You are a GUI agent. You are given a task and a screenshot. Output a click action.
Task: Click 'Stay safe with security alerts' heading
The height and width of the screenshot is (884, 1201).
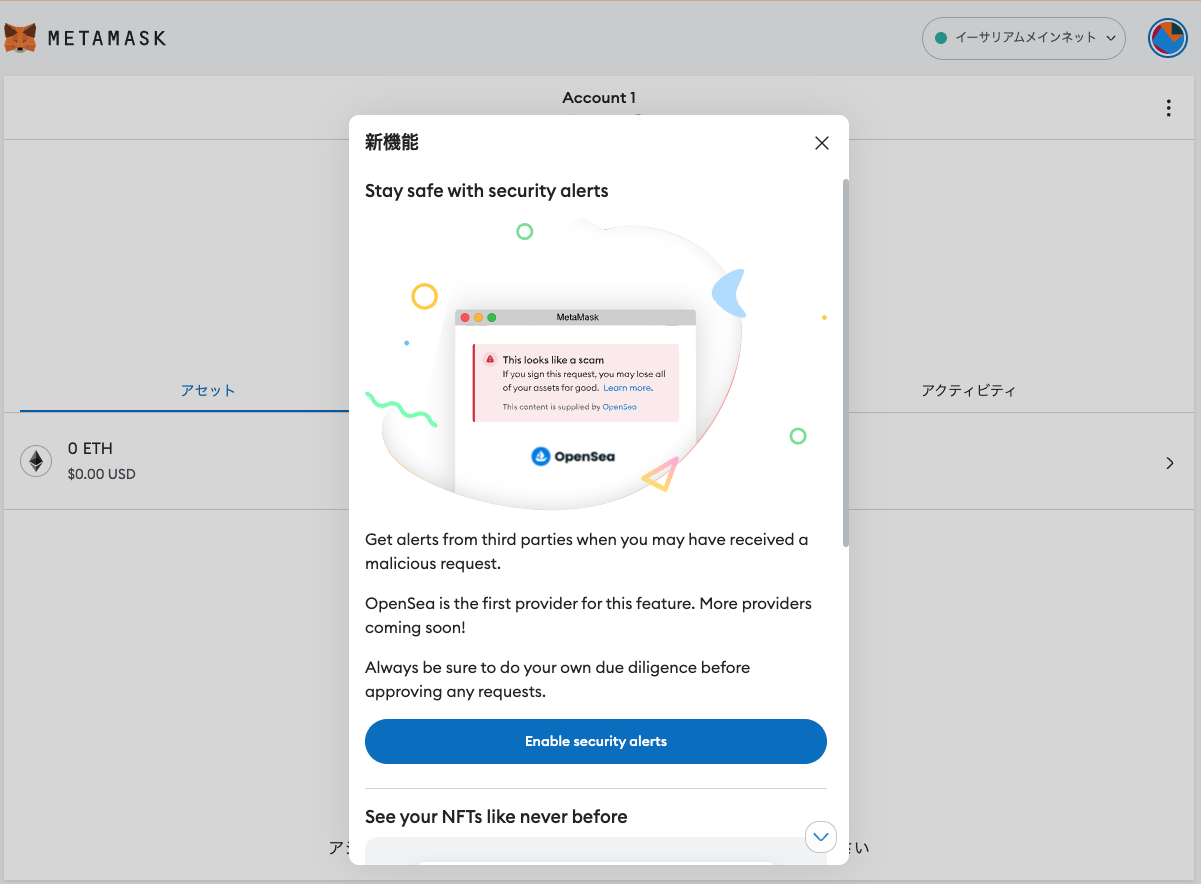click(487, 190)
